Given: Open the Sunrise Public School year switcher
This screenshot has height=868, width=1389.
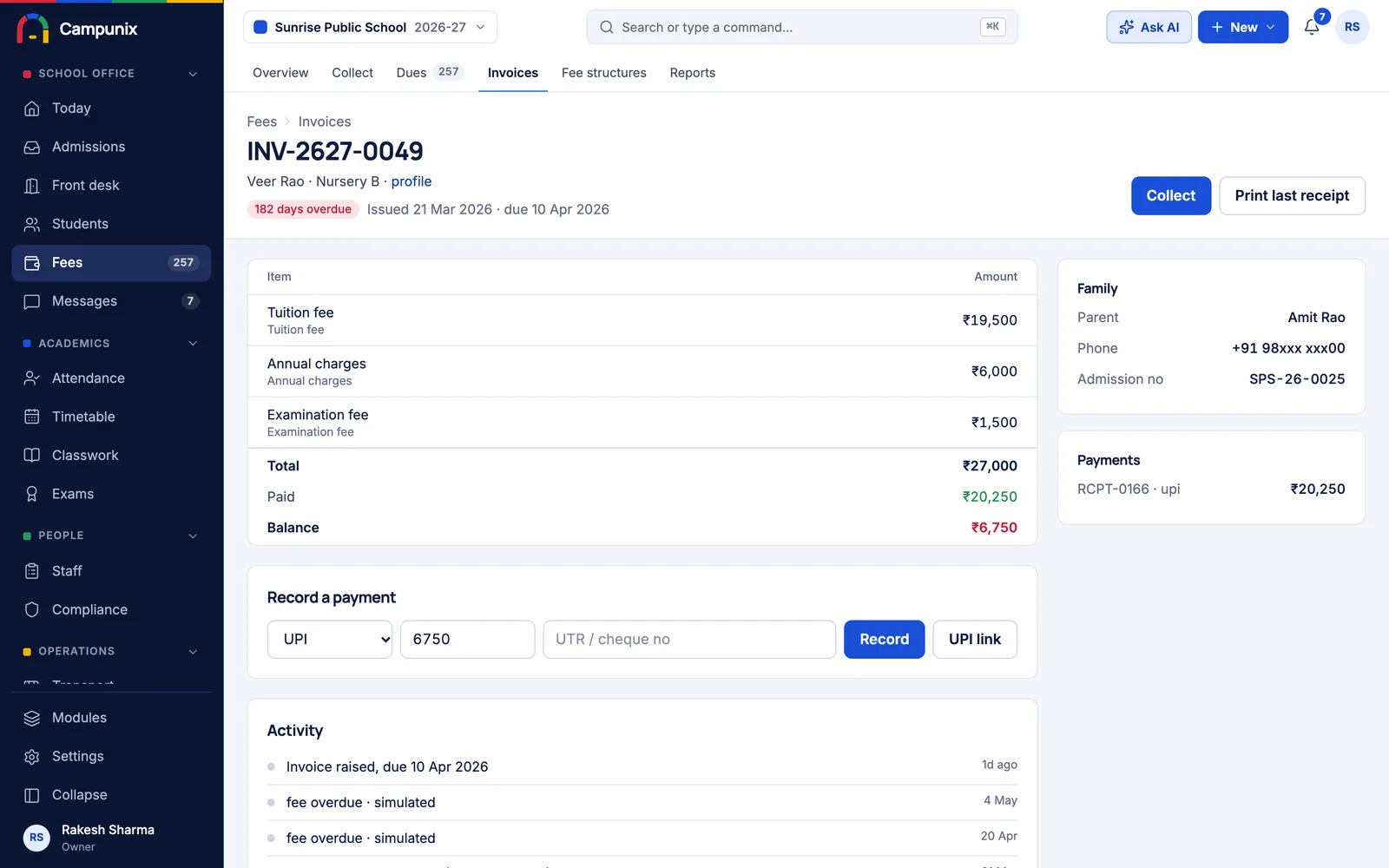Looking at the screenshot, I should [x=370, y=27].
